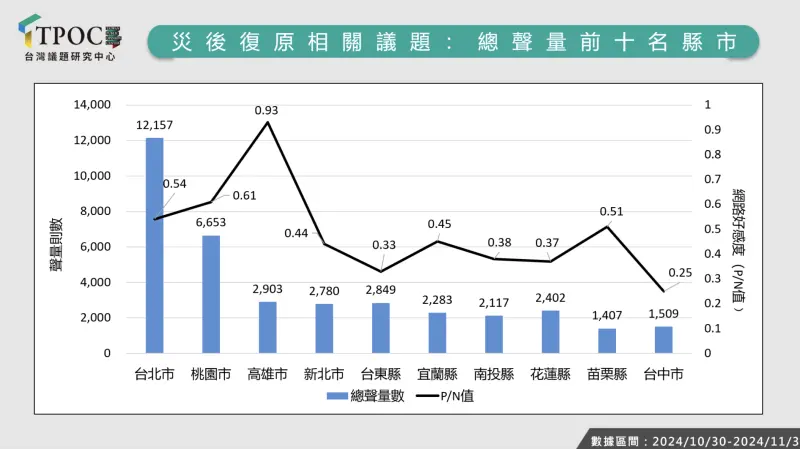Click the 12,157 data label
The width and height of the screenshot is (800, 449).
(155, 125)
